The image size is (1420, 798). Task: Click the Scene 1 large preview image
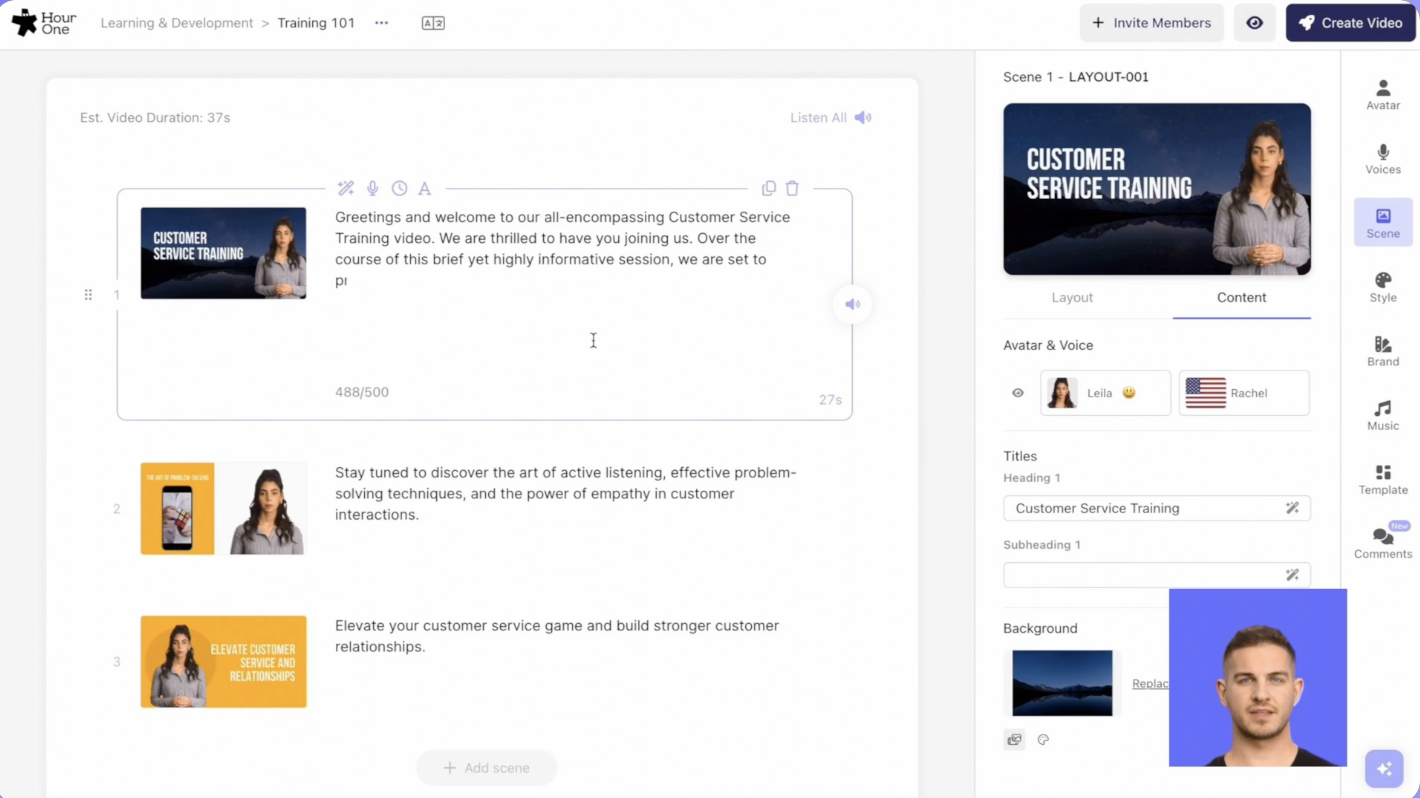[x=1157, y=189]
